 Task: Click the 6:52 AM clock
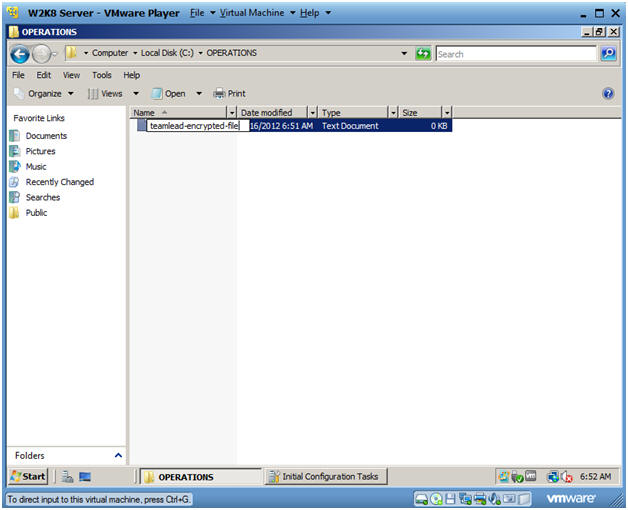click(595, 476)
